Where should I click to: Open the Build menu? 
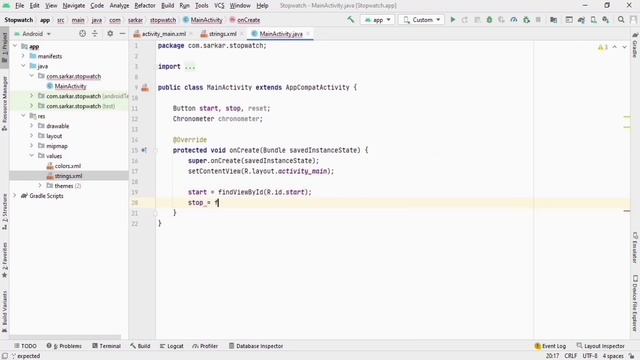pyautogui.click(x=167, y=6)
